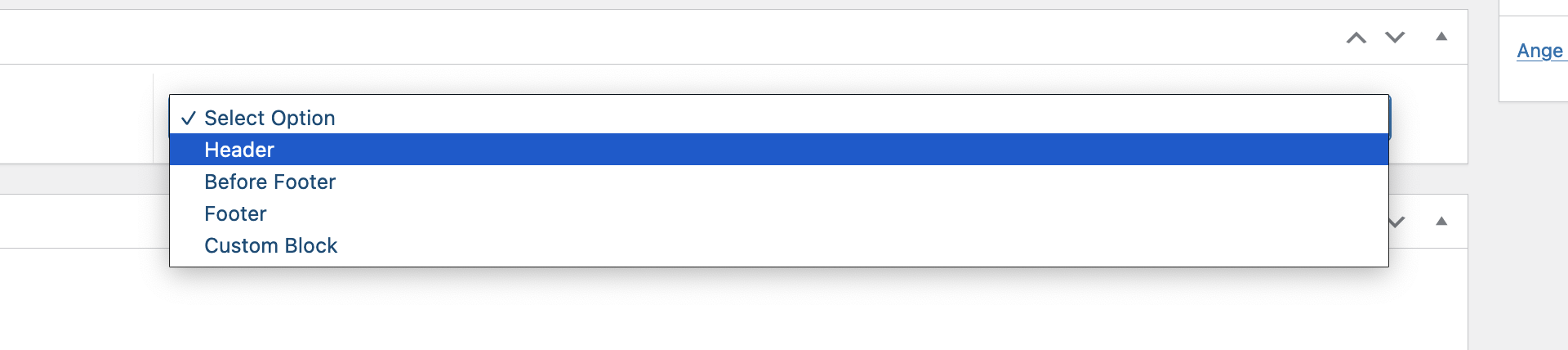This screenshot has height=350, width=1568.
Task: Select the highlighted "Header" option
Action: pyautogui.click(x=239, y=150)
